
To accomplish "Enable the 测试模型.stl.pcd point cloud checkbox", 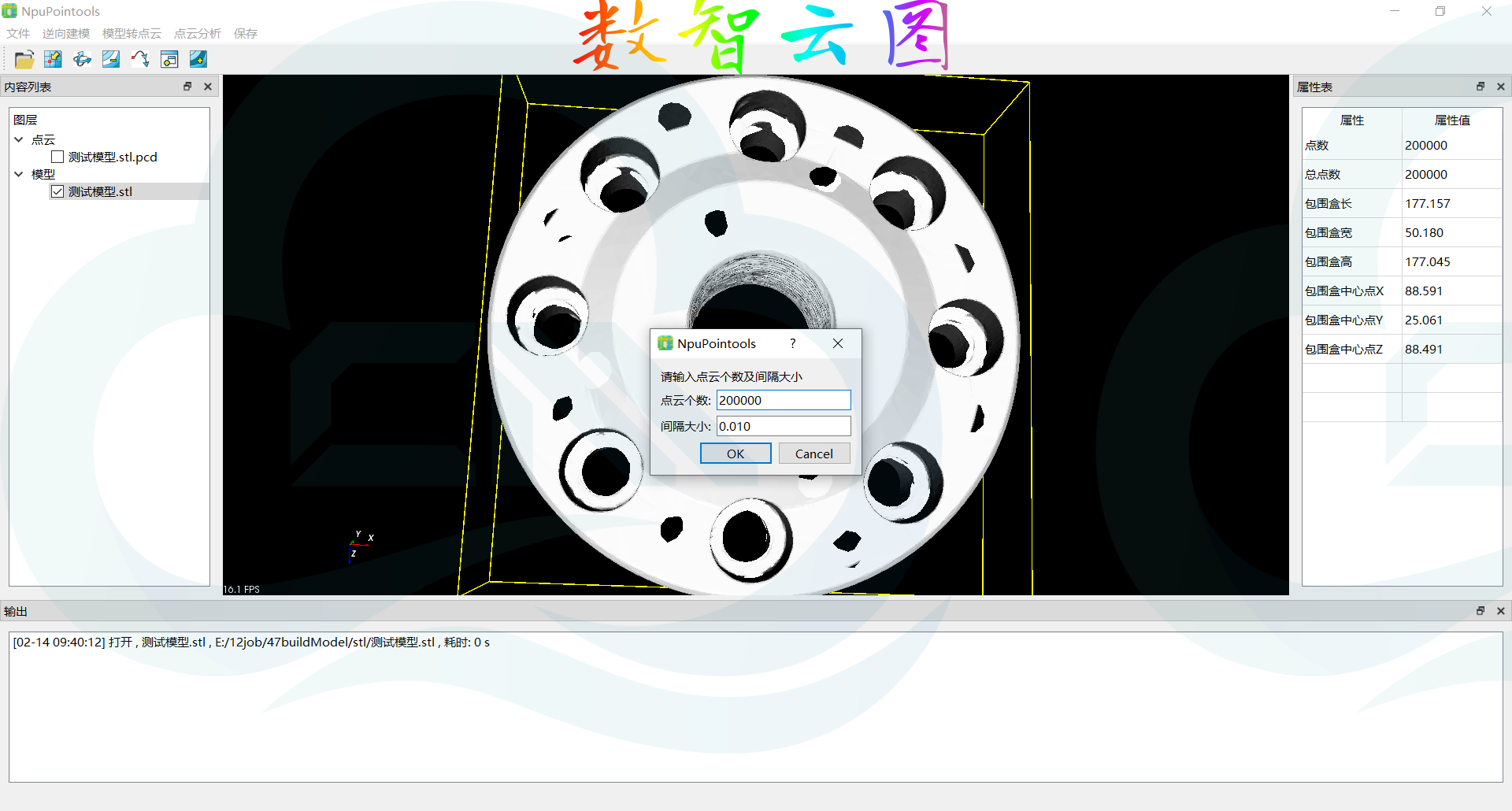I will pyautogui.click(x=57, y=157).
